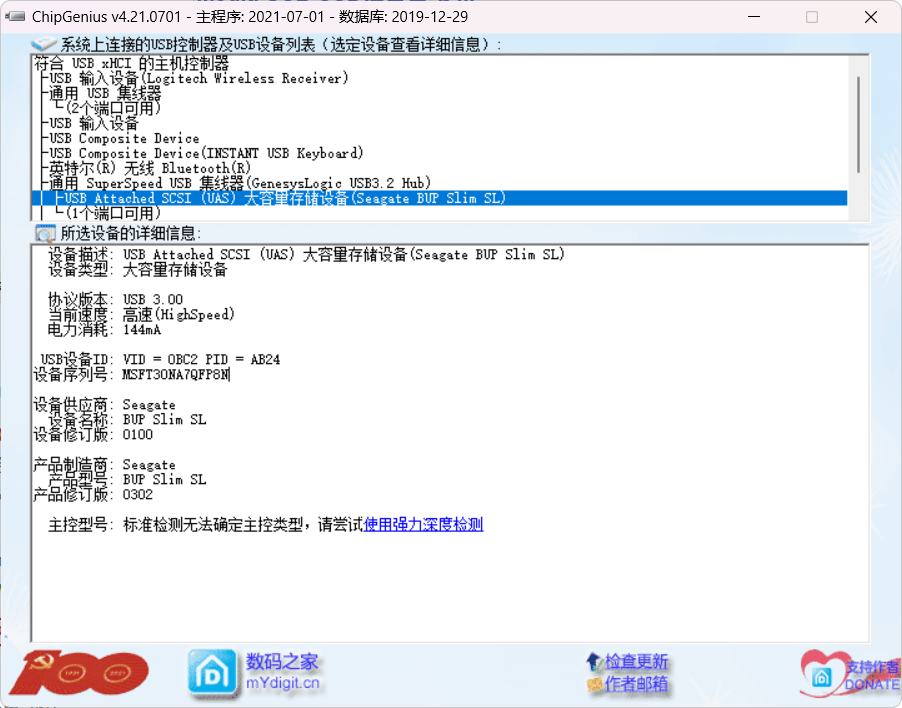This screenshot has width=902, height=708.
Task: Click the 设备修订版 0100 value
Action: pos(137,435)
